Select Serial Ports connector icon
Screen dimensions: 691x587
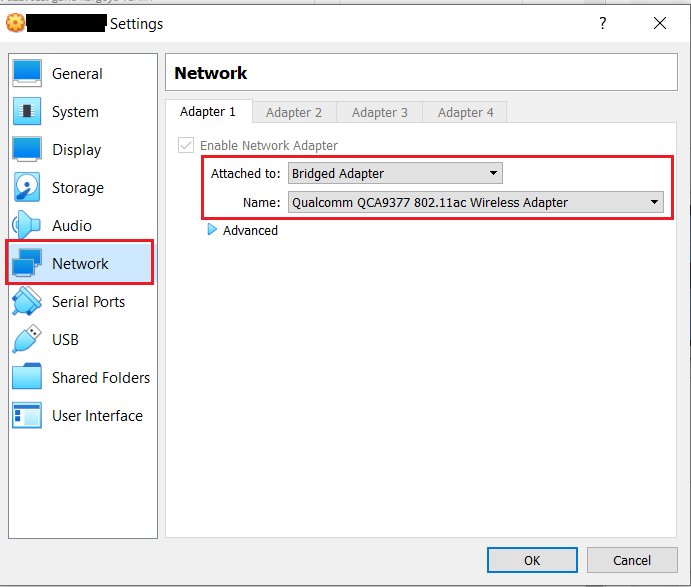(x=27, y=302)
